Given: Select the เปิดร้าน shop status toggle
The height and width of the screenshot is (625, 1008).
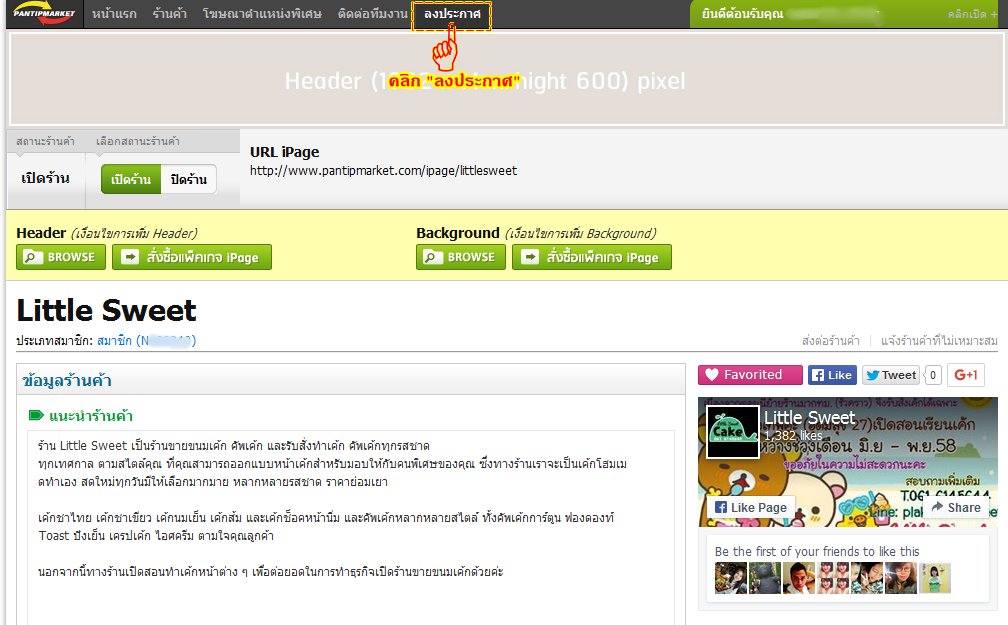Looking at the screenshot, I should (x=131, y=179).
